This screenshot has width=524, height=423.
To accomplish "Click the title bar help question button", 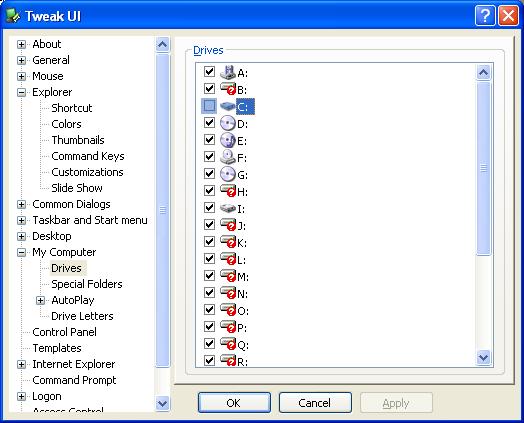I will click(x=485, y=16).
